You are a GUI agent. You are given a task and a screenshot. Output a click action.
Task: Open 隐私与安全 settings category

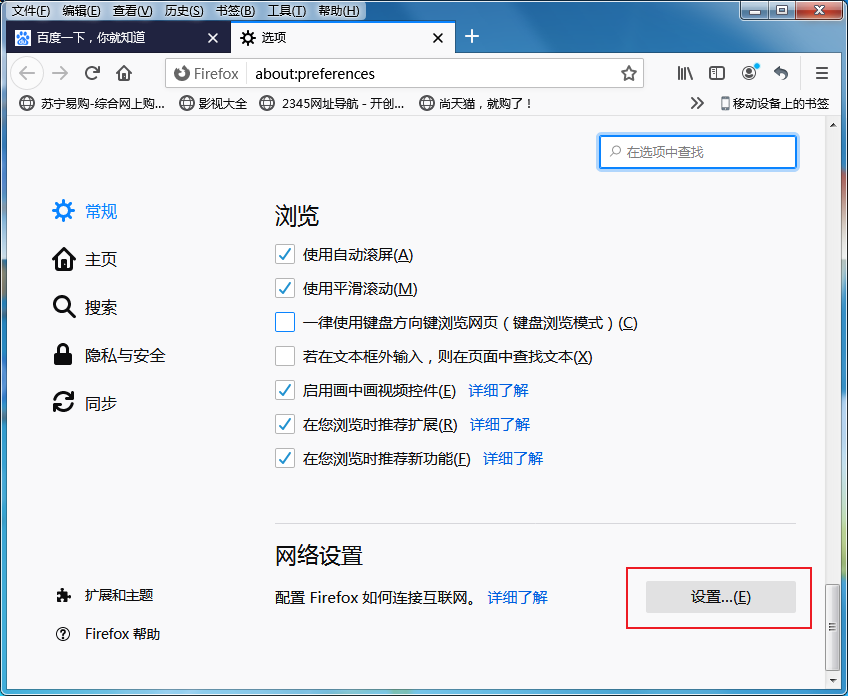point(109,355)
